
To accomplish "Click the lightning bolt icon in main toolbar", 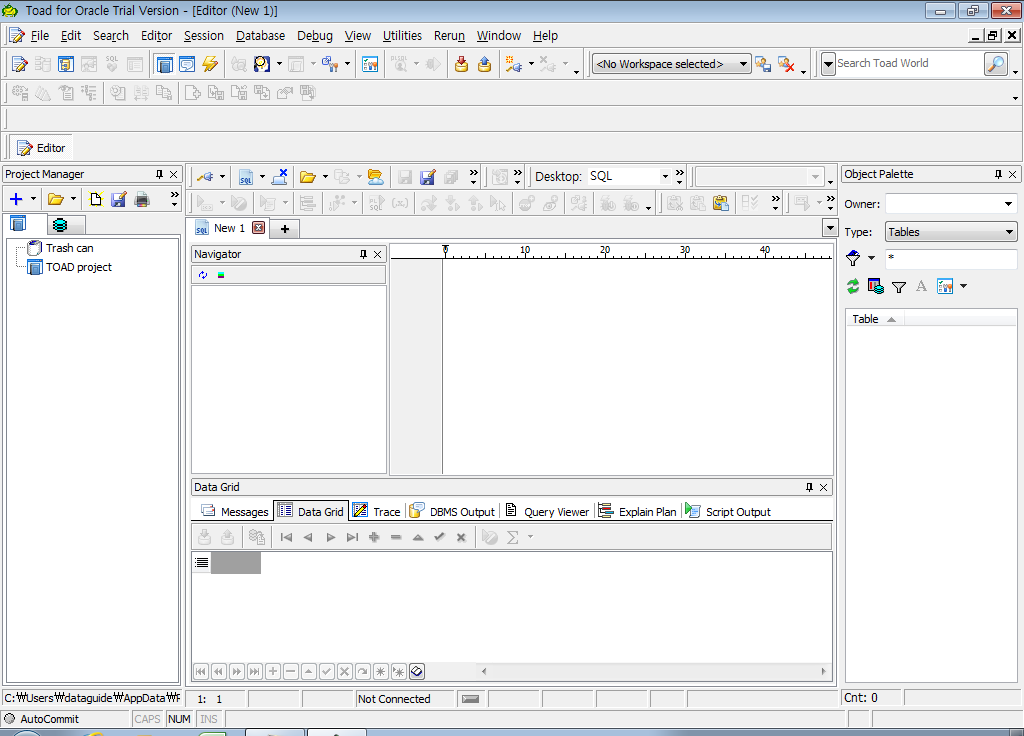I will [x=210, y=64].
